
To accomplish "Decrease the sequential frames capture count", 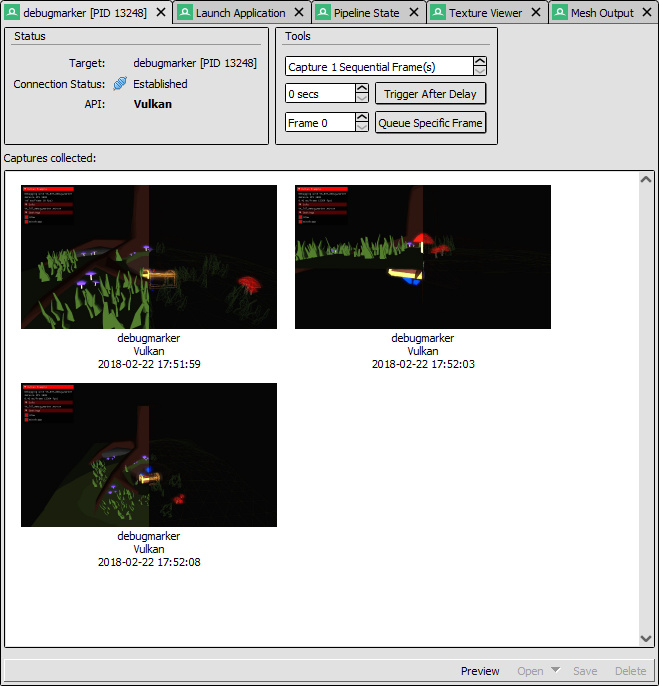I will click(x=480, y=71).
